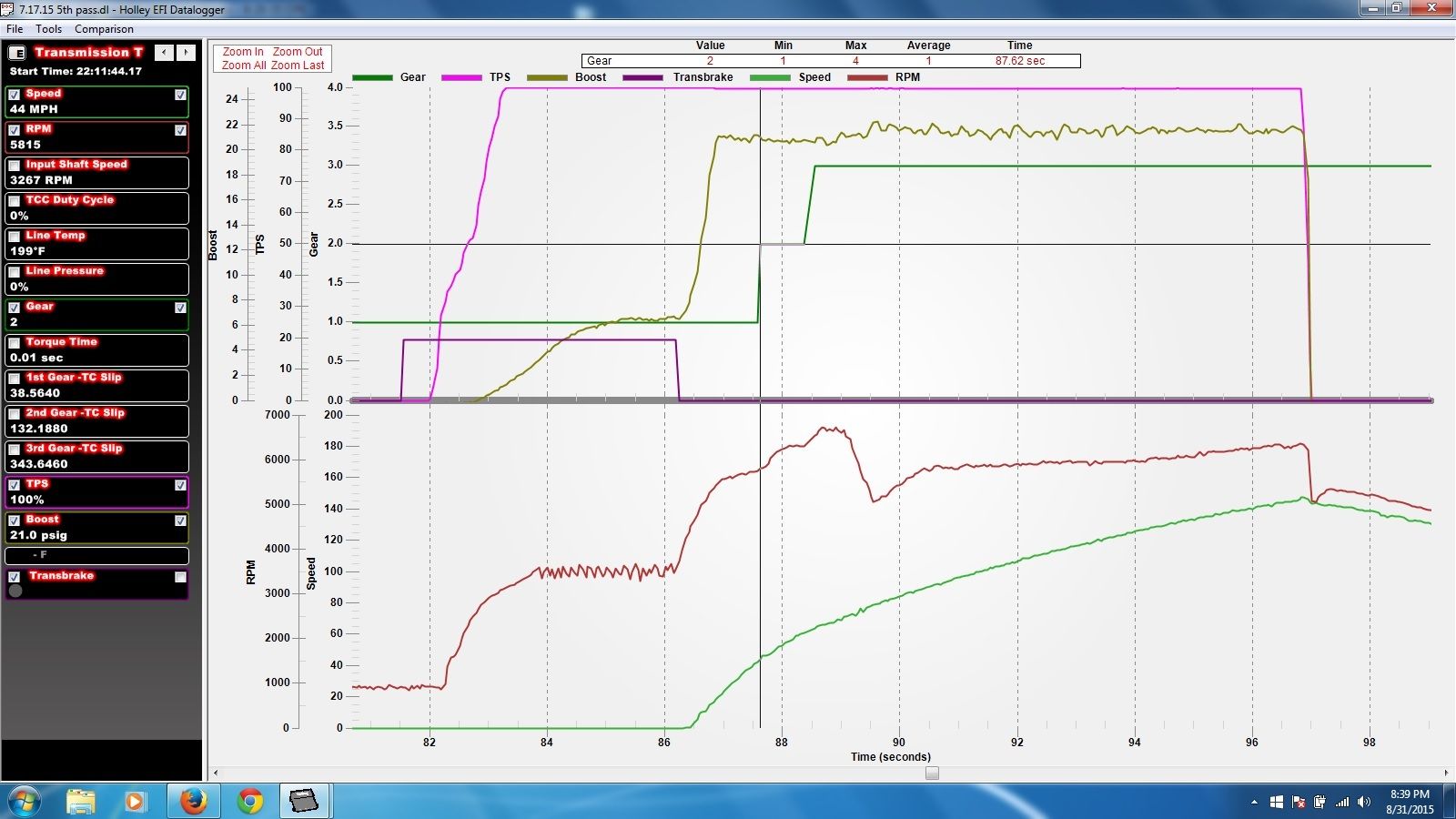The height and width of the screenshot is (819, 1456).
Task: Enable the 1st Gear -TC Slip checkbox
Action: pos(15,379)
